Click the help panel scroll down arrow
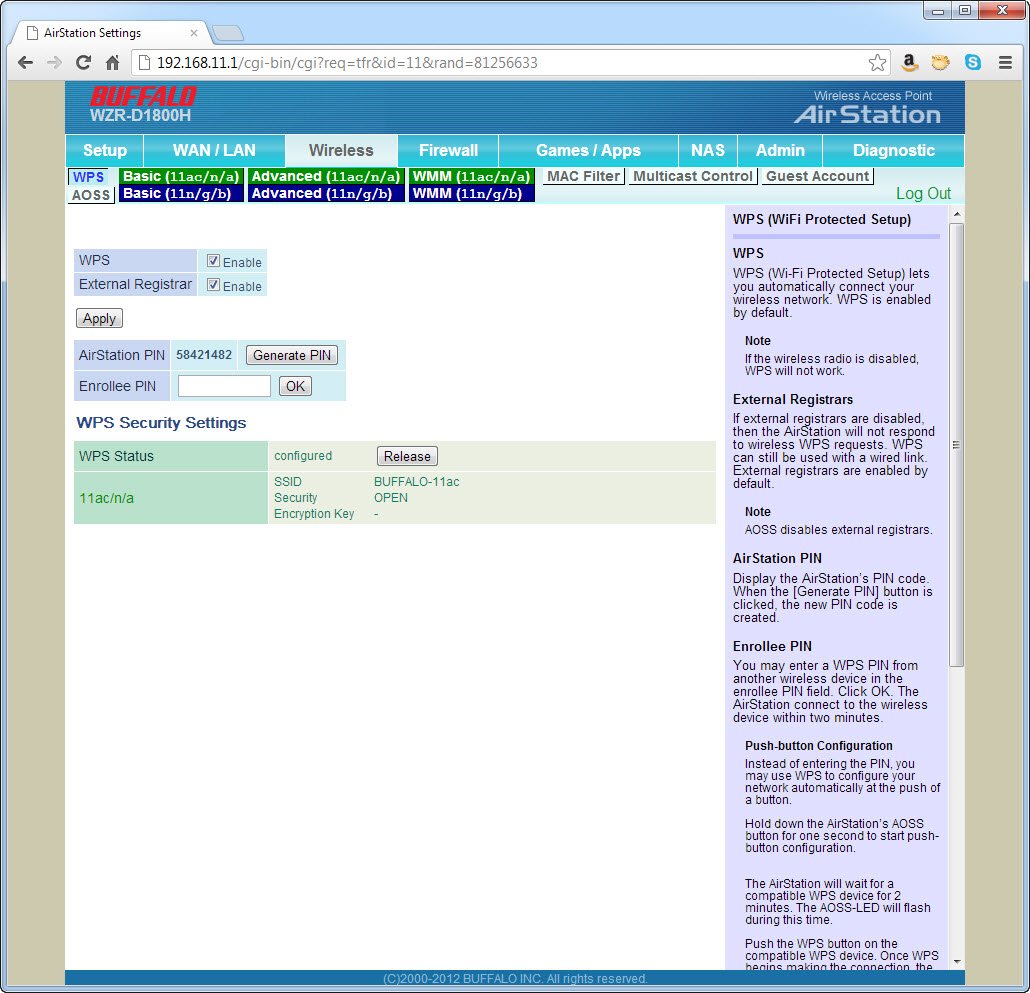Viewport: 1030px width, 993px height. click(x=956, y=961)
